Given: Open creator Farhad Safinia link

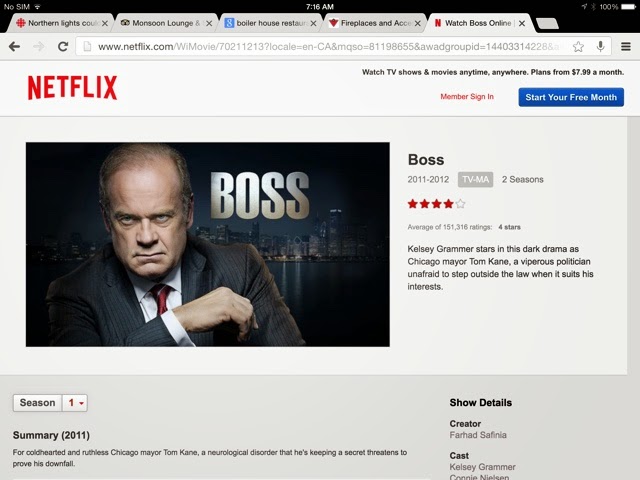Looking at the screenshot, I should pyautogui.click(x=478, y=435).
